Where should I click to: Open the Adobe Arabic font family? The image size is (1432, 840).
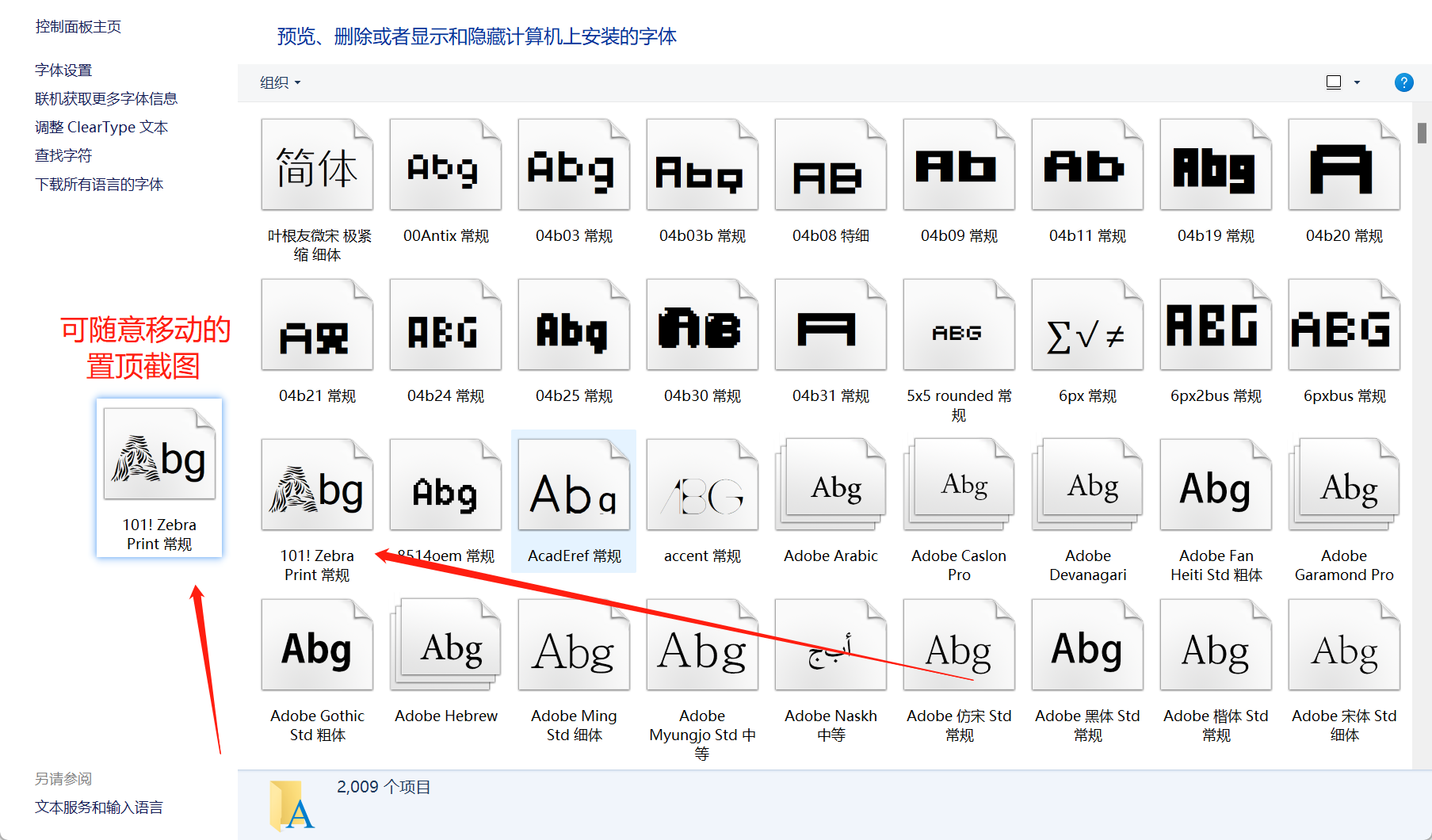(x=831, y=485)
